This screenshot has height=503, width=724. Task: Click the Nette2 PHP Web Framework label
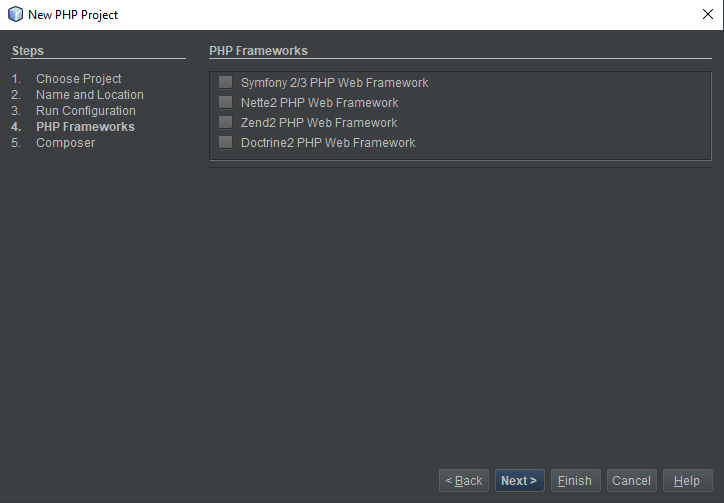(x=320, y=103)
